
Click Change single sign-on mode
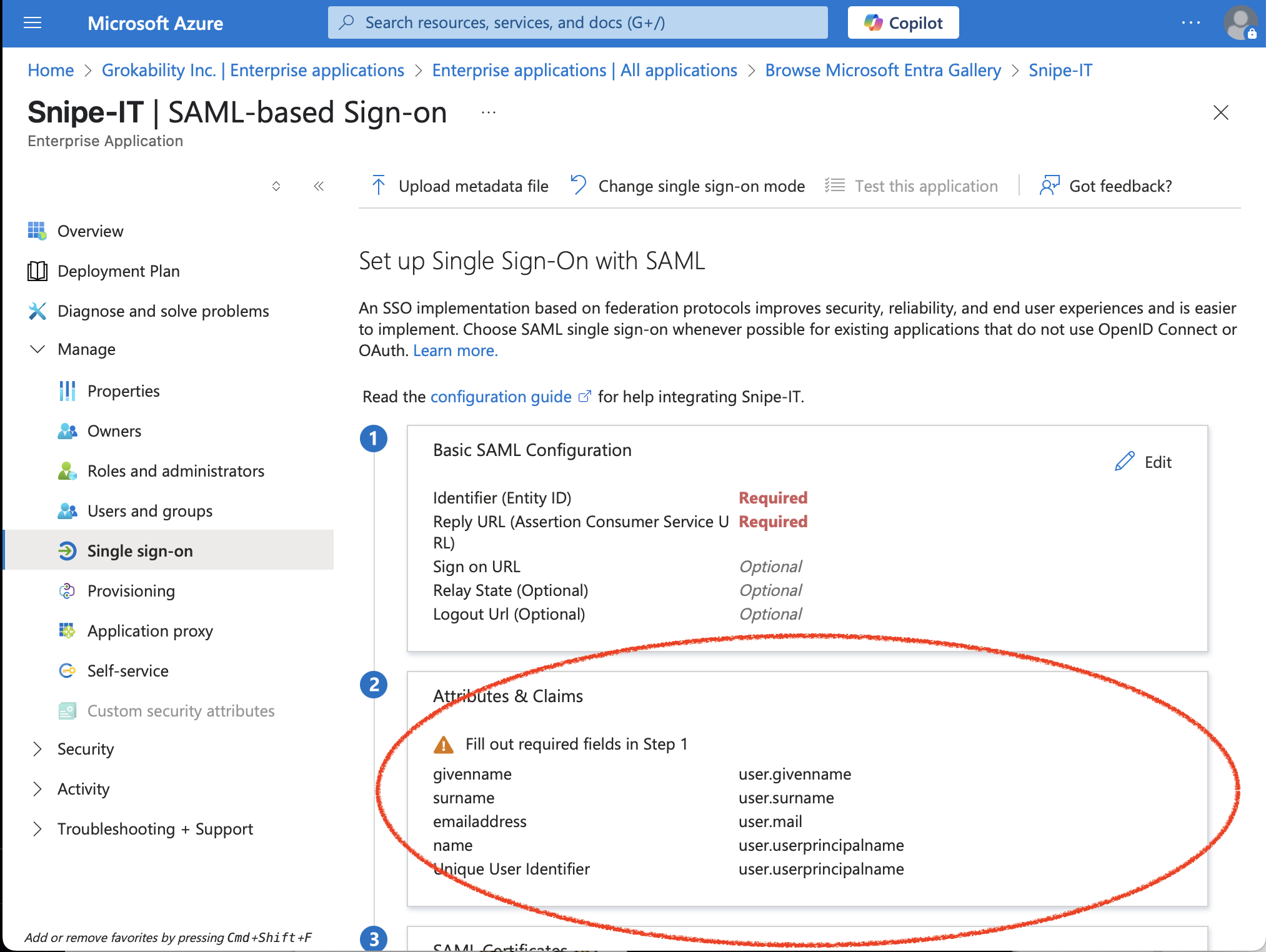coord(701,186)
